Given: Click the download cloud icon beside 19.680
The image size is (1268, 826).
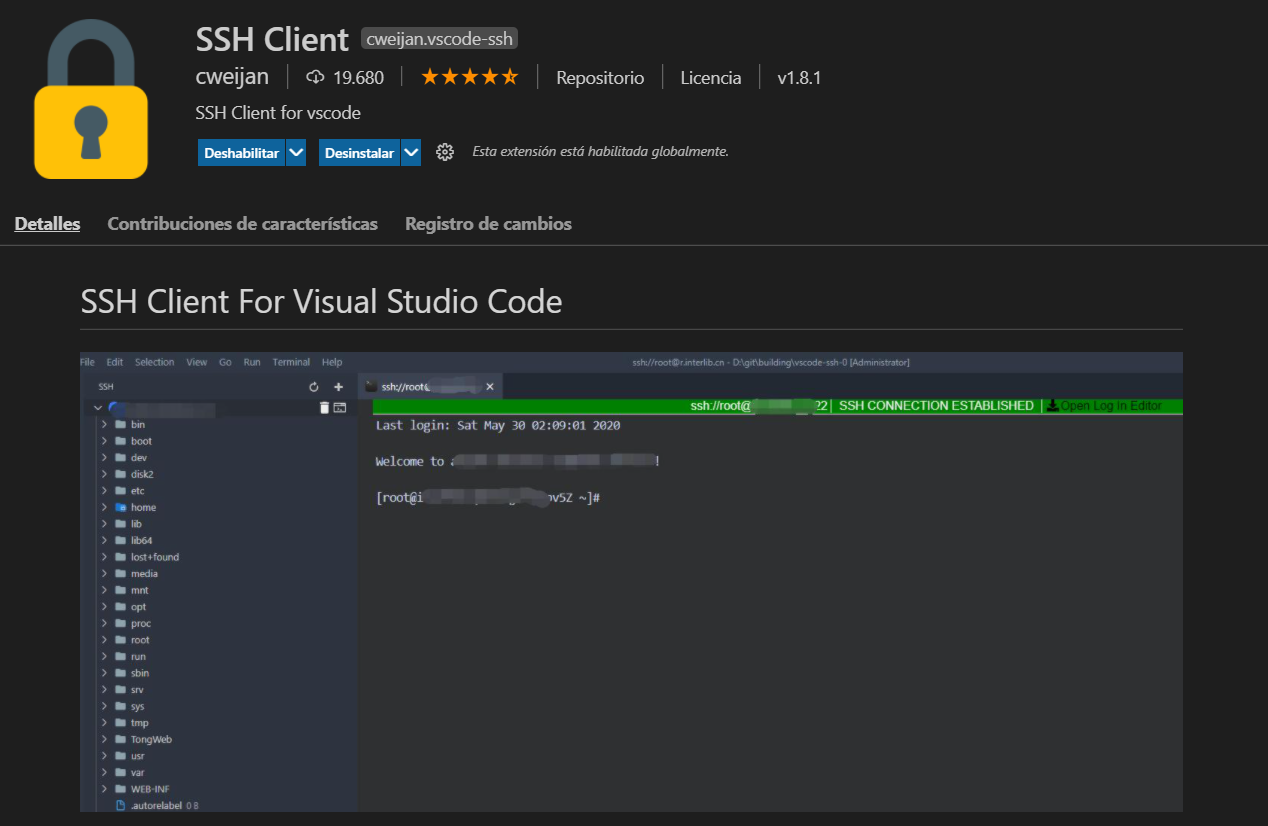Looking at the screenshot, I should (315, 77).
